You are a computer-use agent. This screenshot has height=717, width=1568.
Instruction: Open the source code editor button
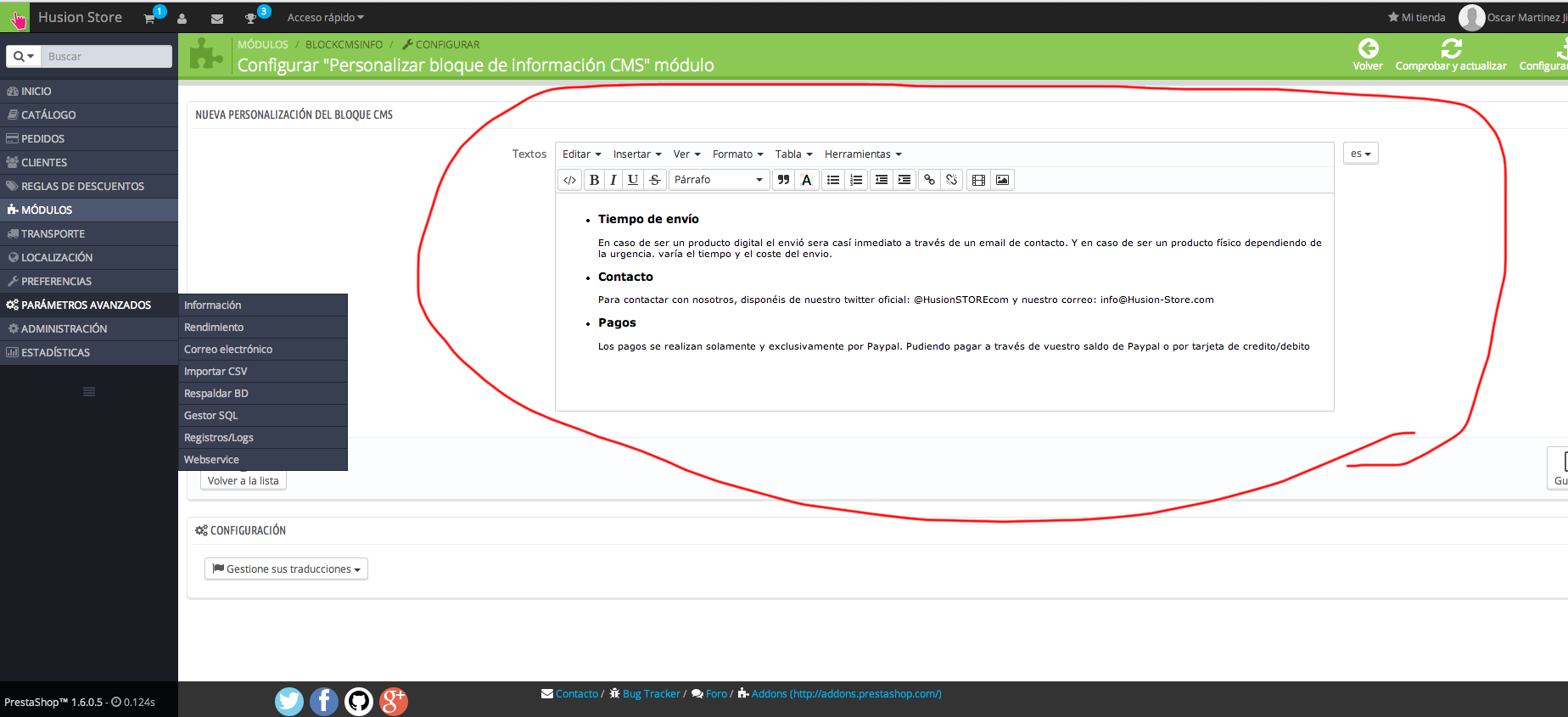tap(570, 180)
